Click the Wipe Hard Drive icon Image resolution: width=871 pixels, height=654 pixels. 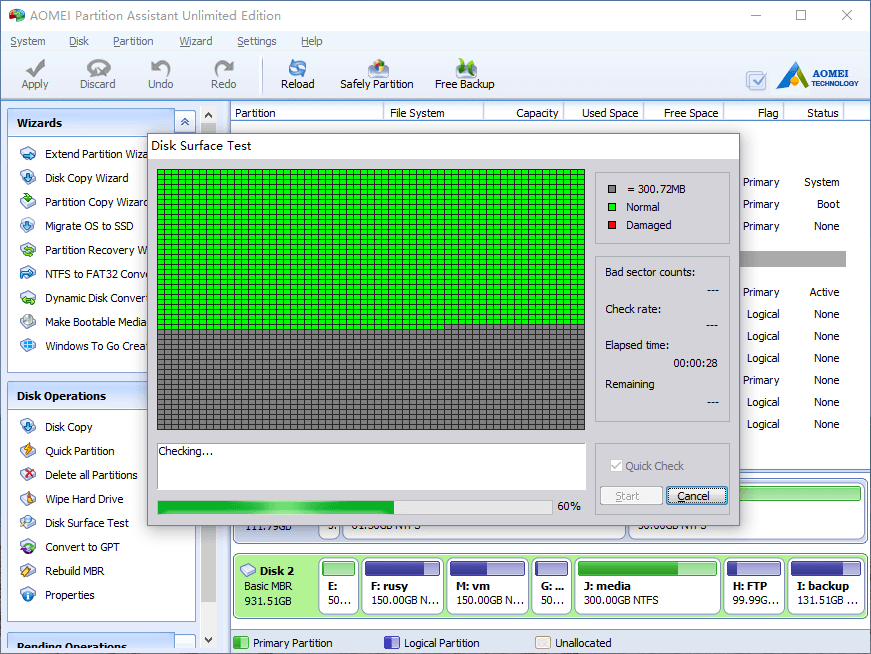(28, 499)
